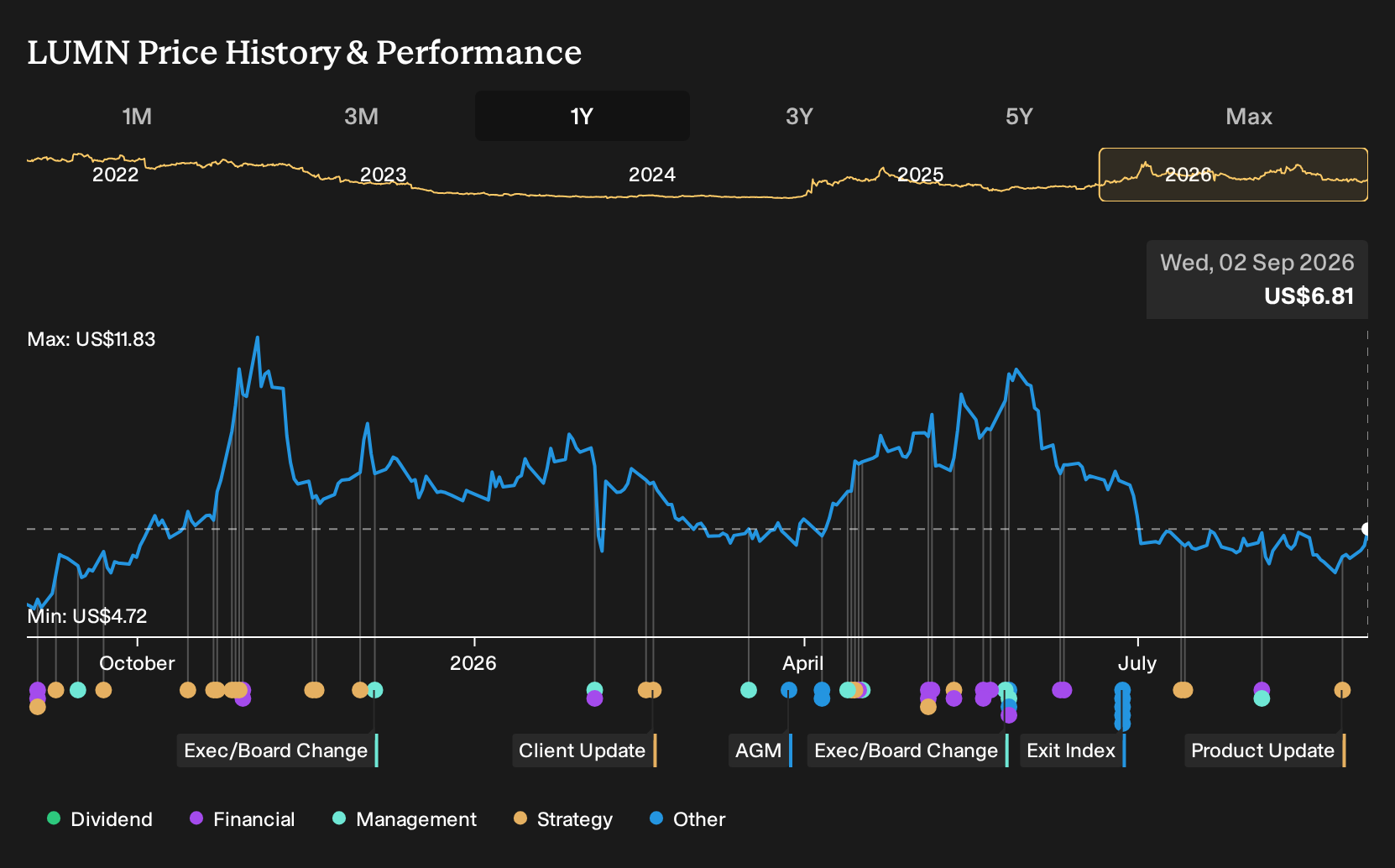Image resolution: width=1395 pixels, height=868 pixels.
Task: Toggle the Strategy legend filter
Action: (563, 819)
